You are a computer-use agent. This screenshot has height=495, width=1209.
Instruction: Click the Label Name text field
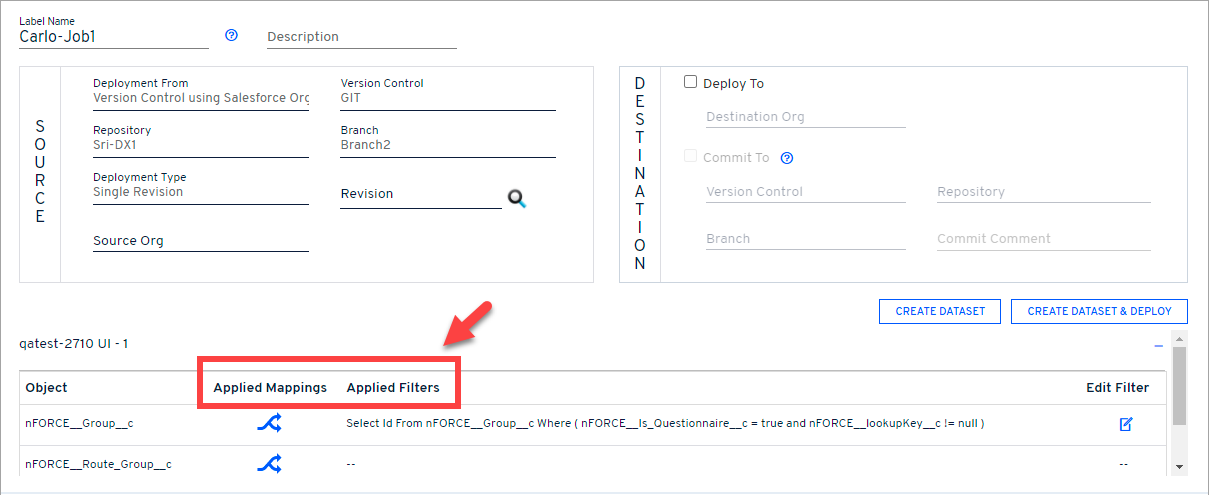(x=113, y=37)
